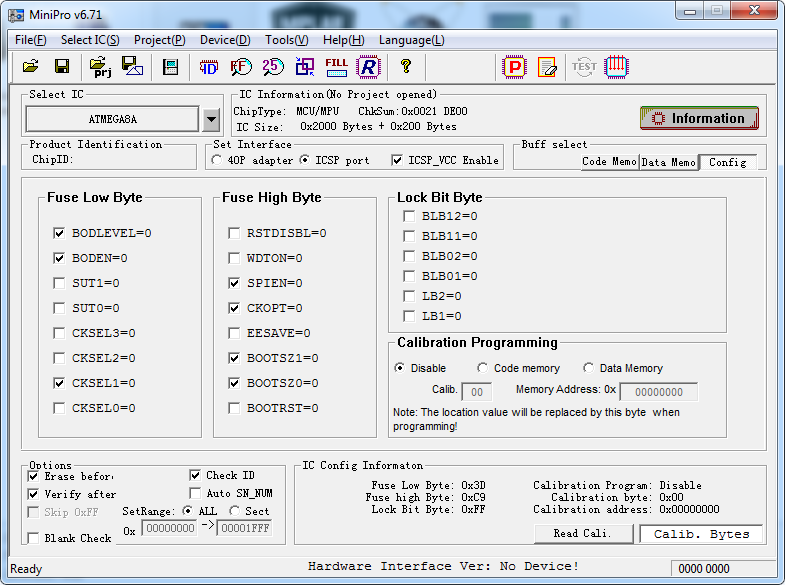Click the pink chip pin-detect icon

(616, 67)
